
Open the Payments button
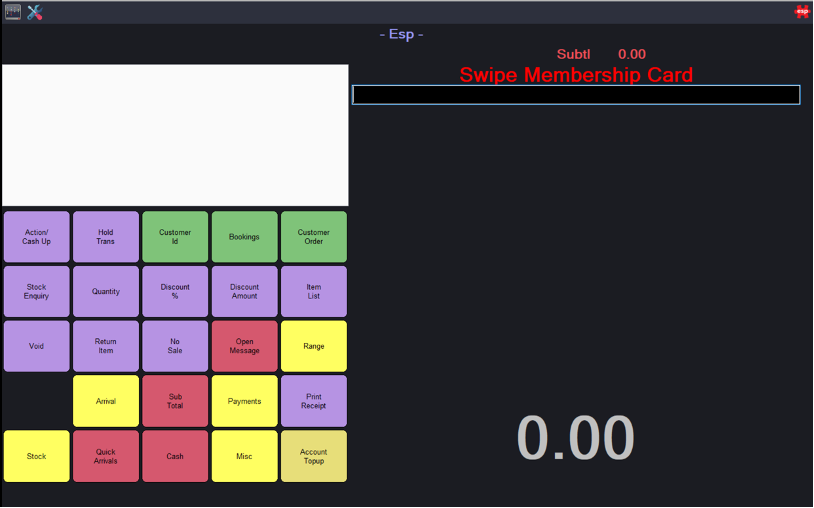(x=245, y=401)
